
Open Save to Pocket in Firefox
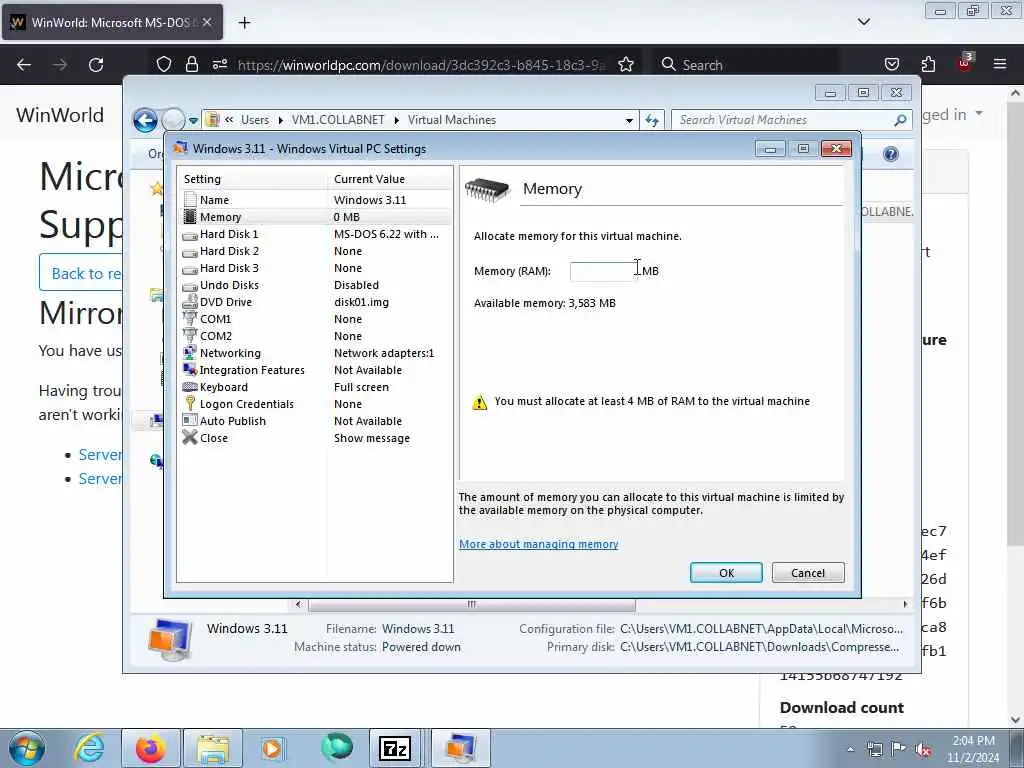pyautogui.click(x=891, y=65)
